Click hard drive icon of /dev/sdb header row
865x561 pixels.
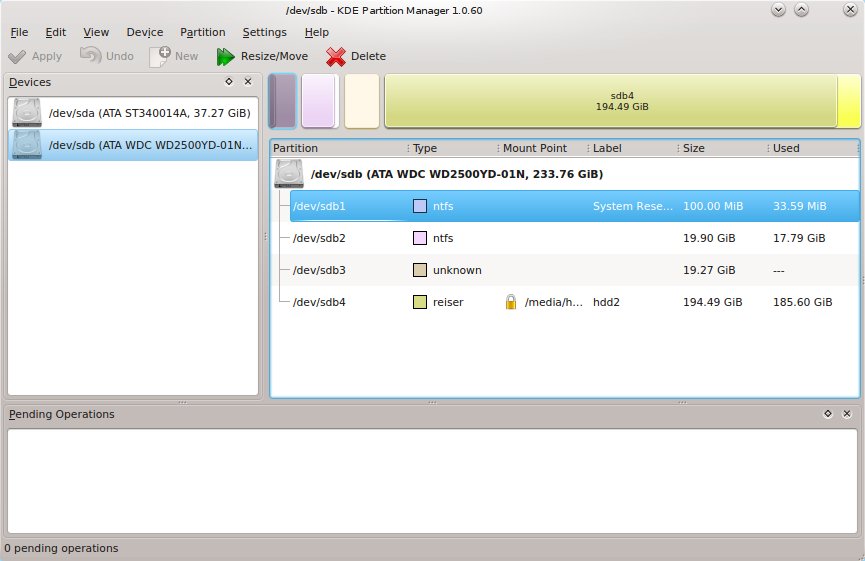pyautogui.click(x=289, y=174)
